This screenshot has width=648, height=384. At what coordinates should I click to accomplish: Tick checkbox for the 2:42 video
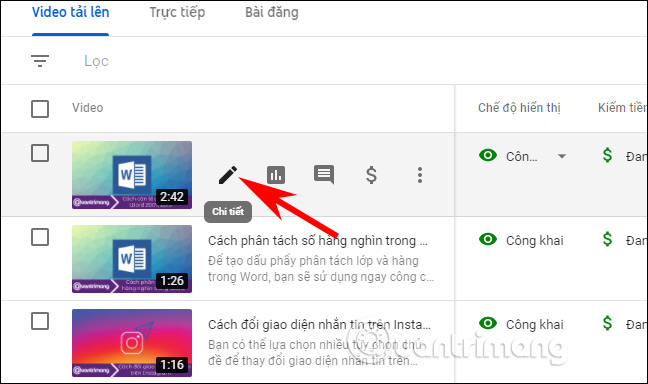click(x=40, y=153)
